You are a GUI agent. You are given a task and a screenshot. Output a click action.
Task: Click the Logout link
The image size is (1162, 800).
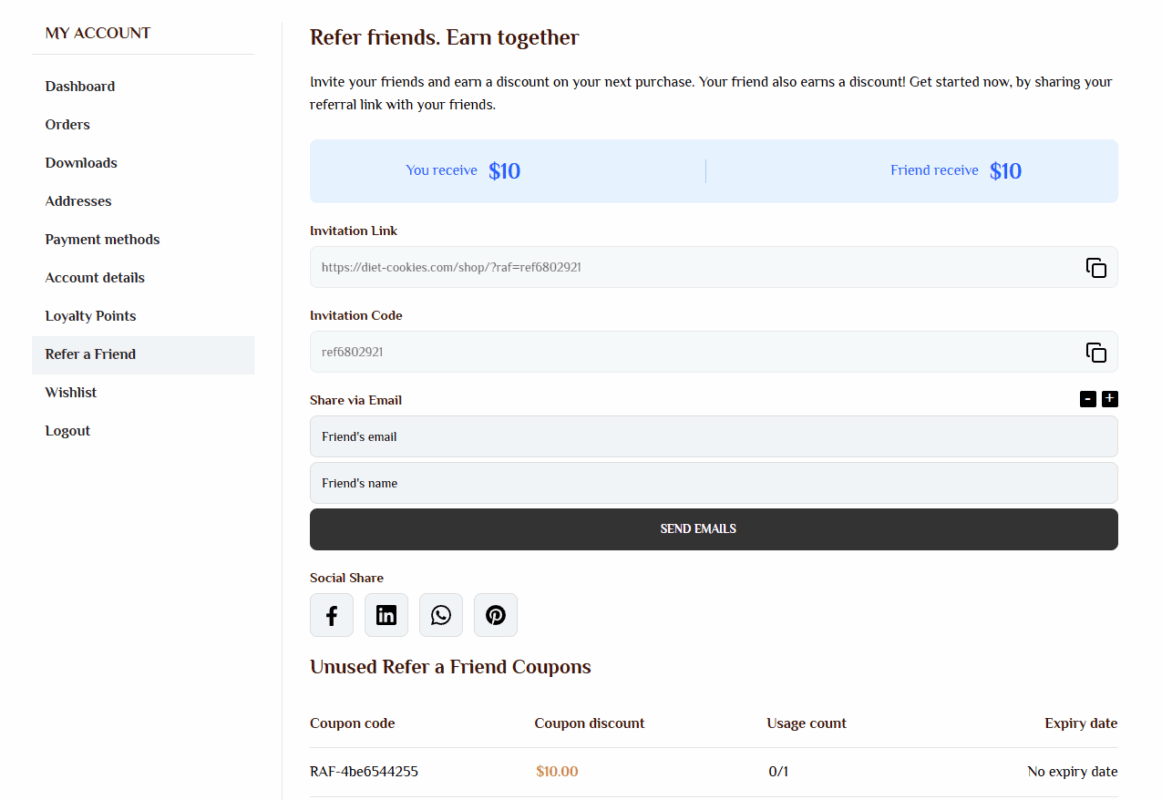[68, 431]
